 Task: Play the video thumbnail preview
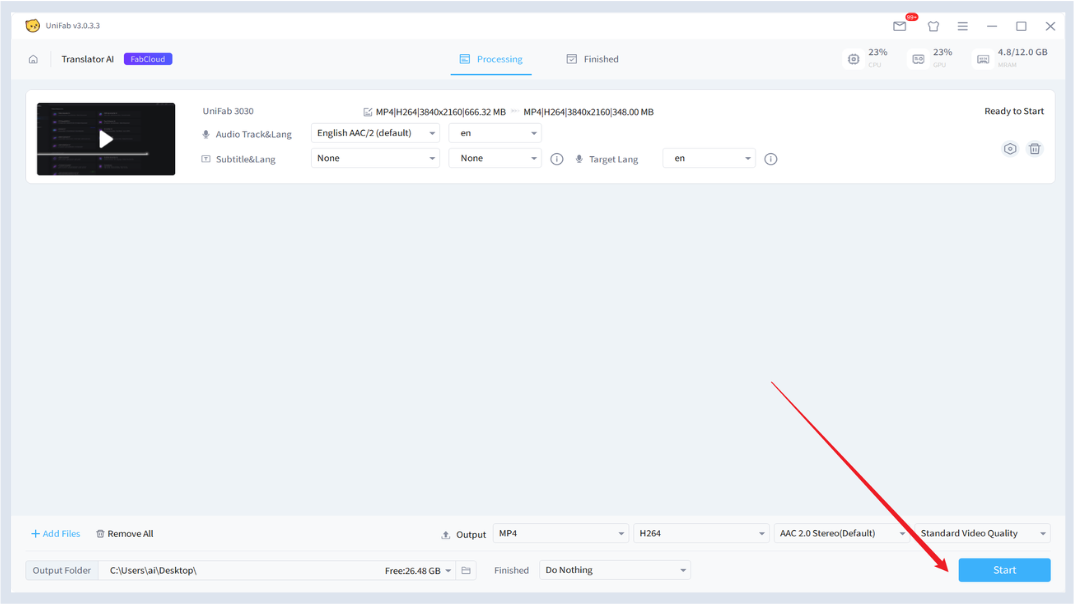106,139
